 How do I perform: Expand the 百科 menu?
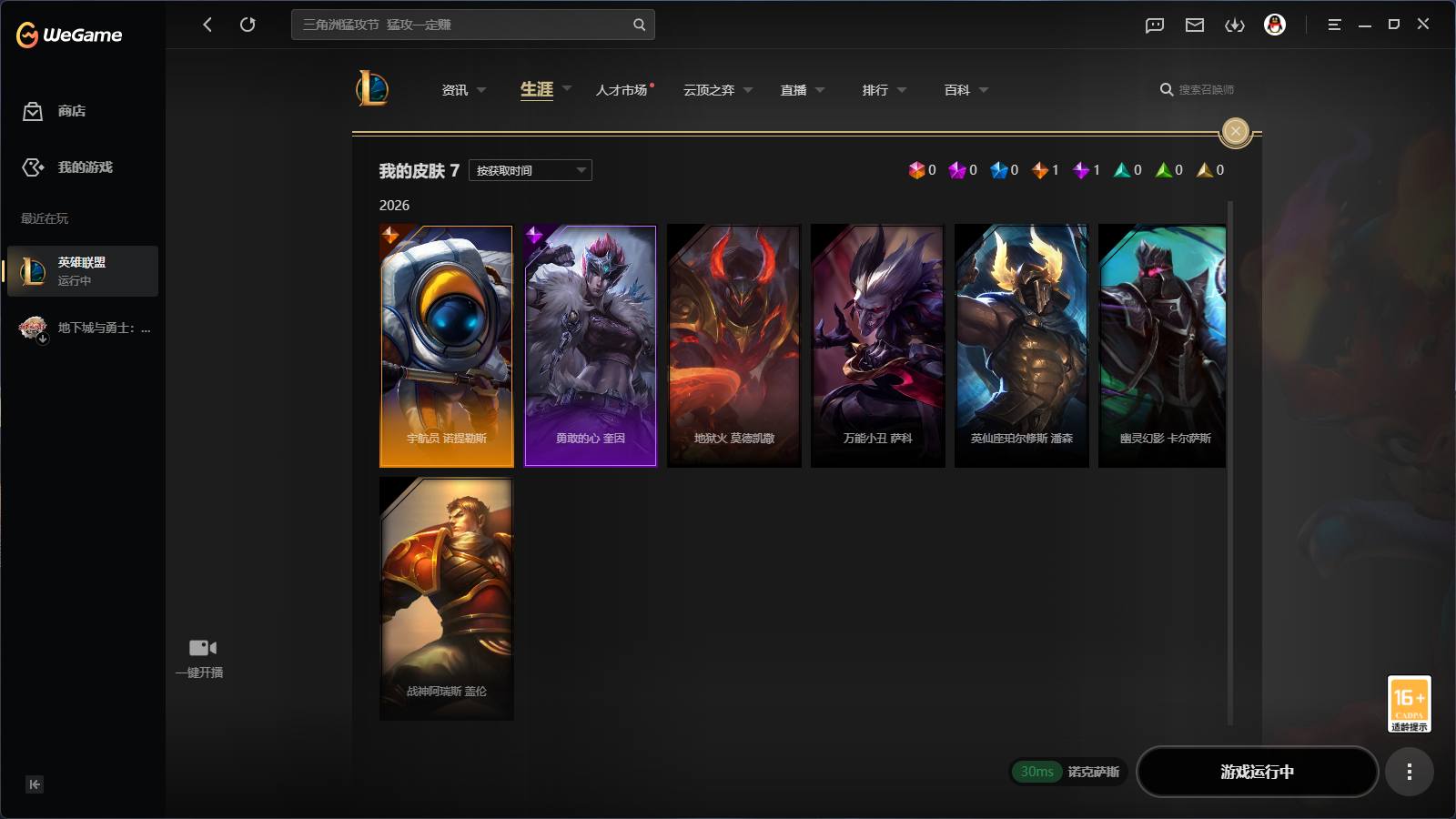[966, 90]
